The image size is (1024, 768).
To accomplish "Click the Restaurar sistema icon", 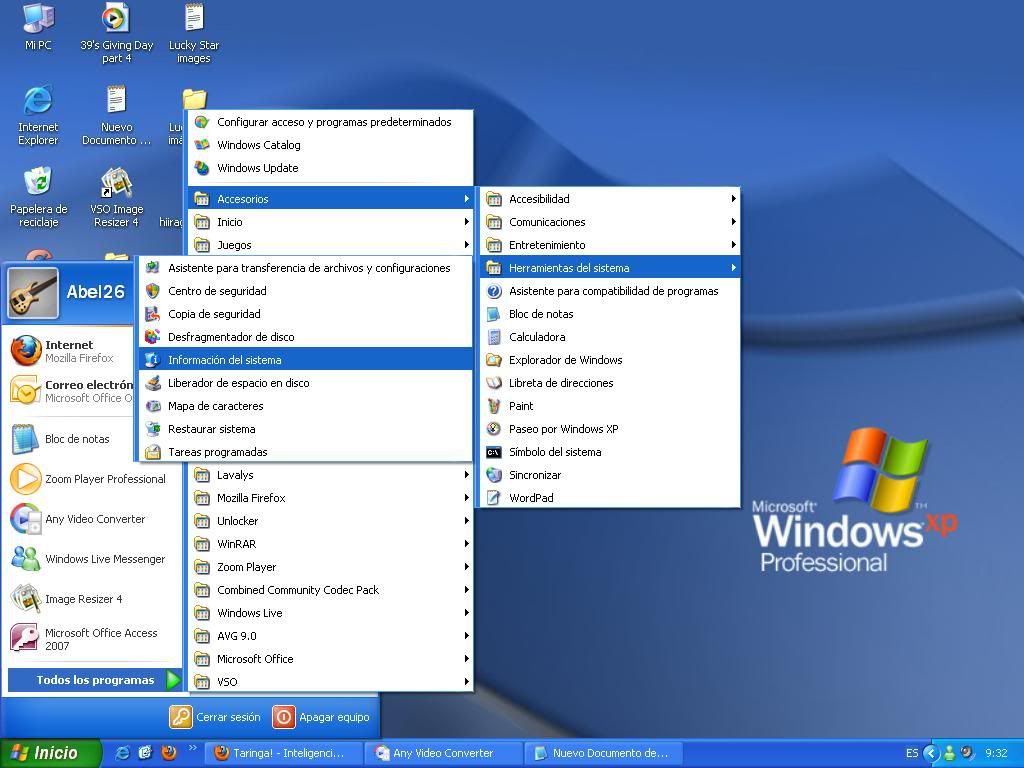I will coord(153,429).
